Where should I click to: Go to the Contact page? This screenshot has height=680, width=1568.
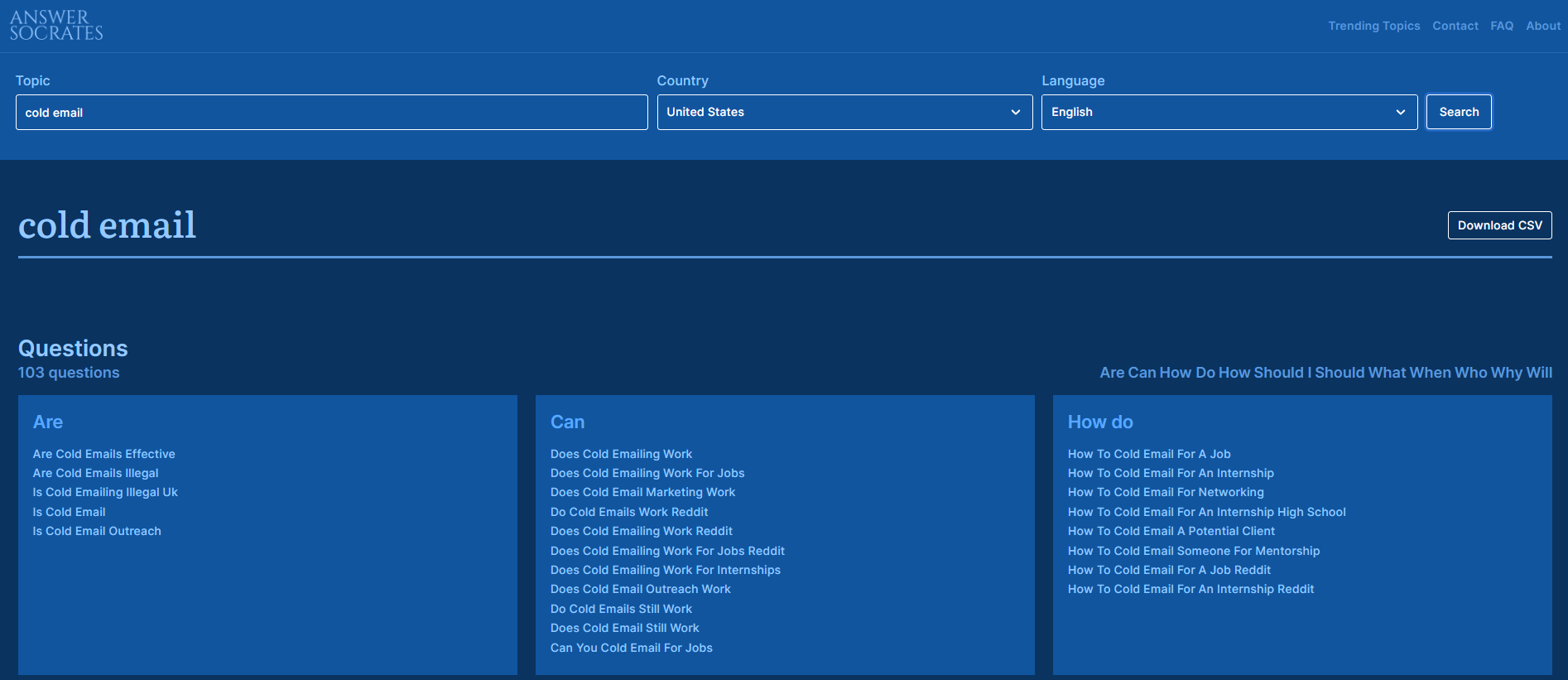(x=1455, y=26)
